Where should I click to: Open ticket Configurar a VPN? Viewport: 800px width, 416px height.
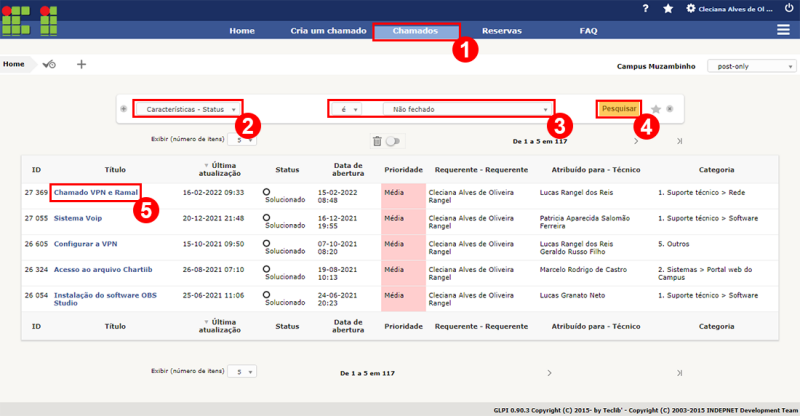pyautogui.click(x=86, y=244)
